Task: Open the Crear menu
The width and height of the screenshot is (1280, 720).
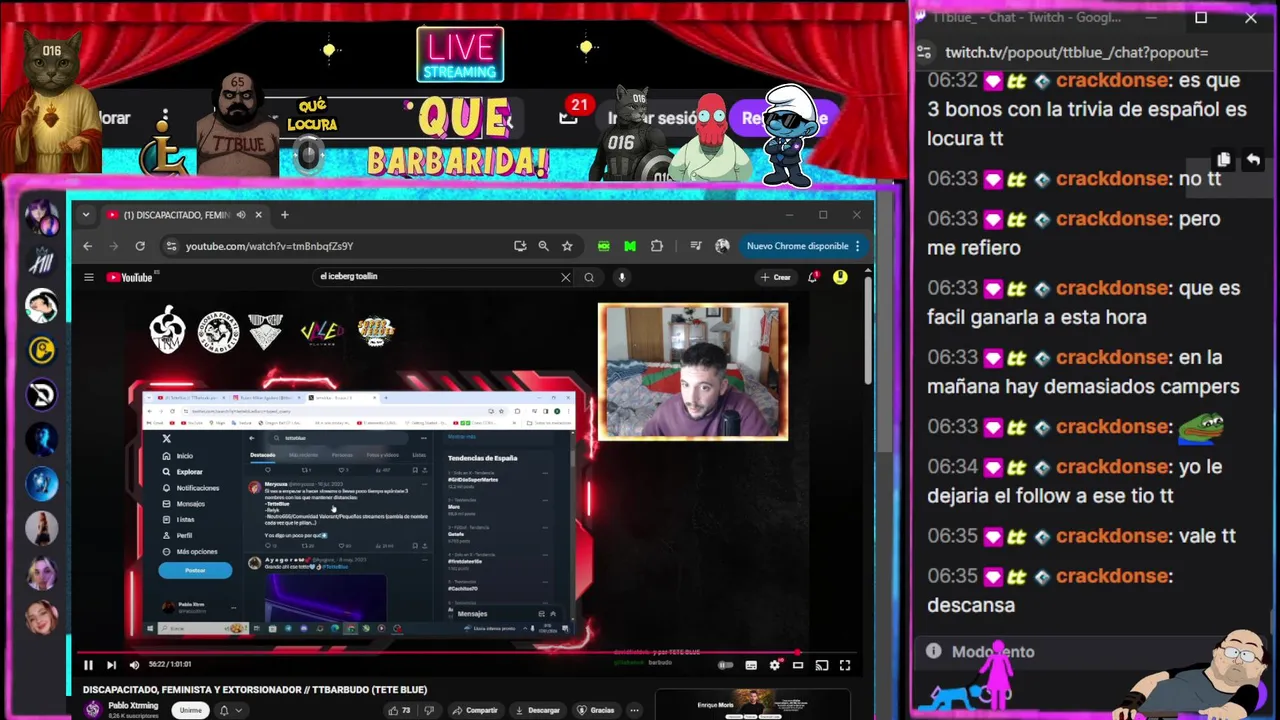Action: (x=775, y=277)
